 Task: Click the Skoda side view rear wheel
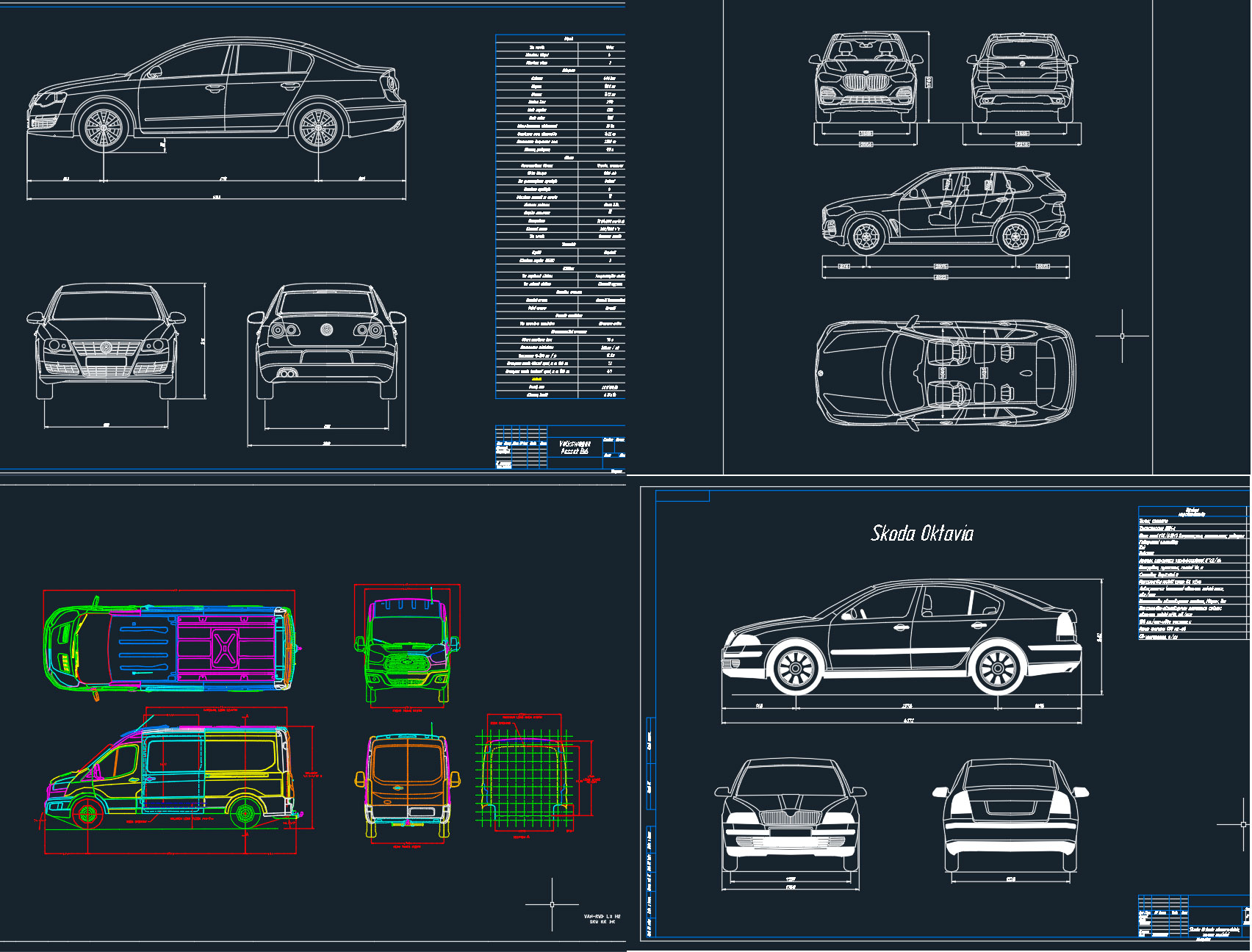(998, 668)
